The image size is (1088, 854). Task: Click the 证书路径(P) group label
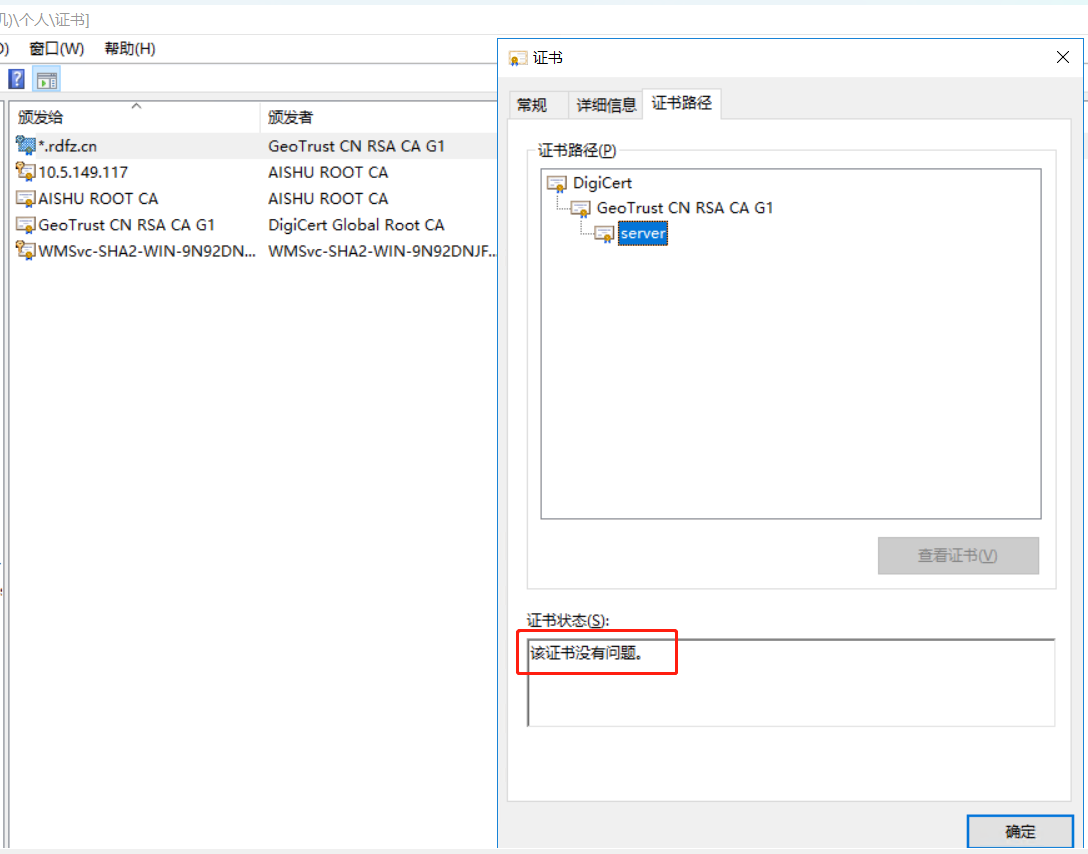tap(577, 150)
